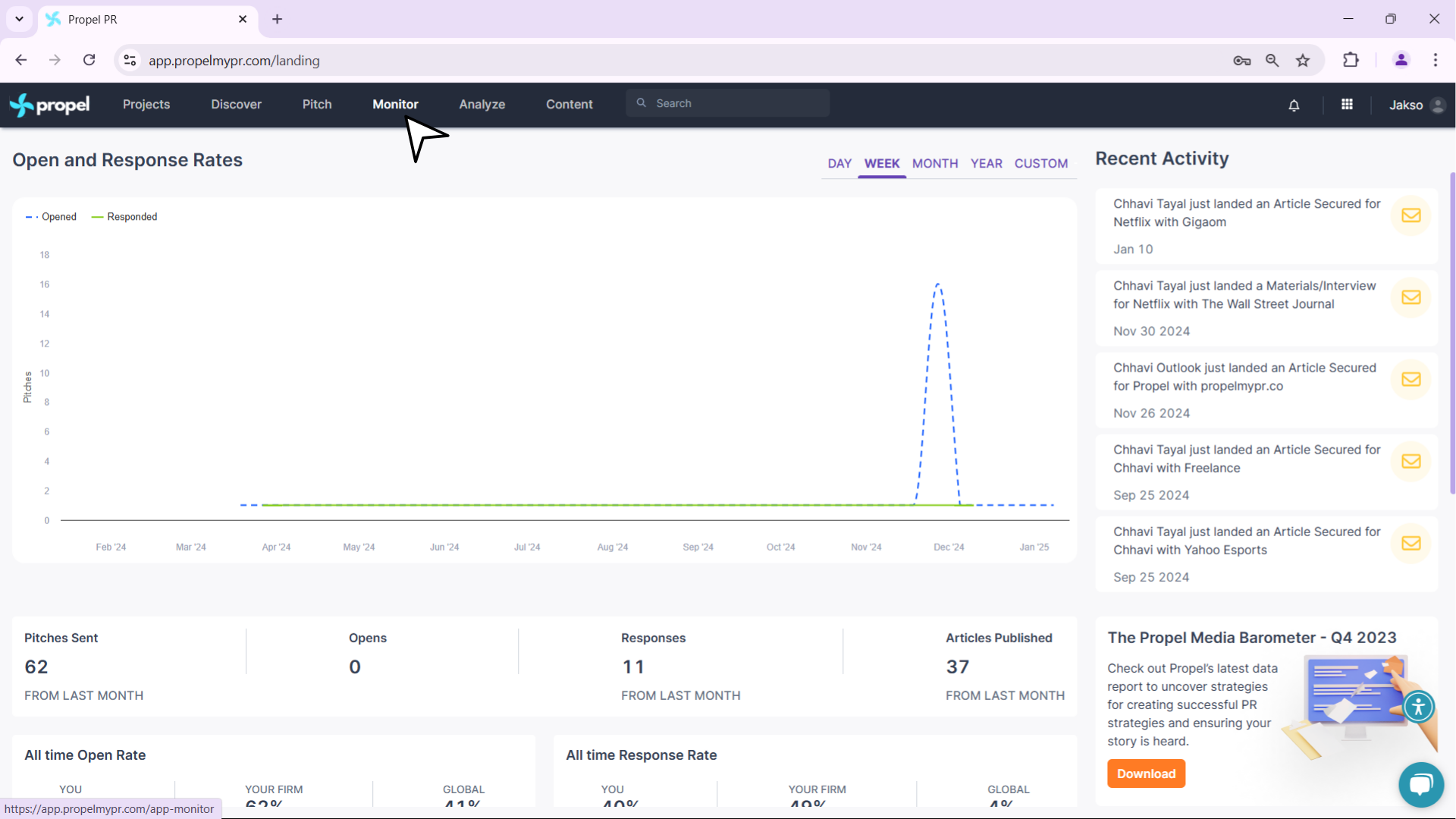1456x819 pixels.
Task: Open Wall Street Journal activity card
Action: click(x=1266, y=308)
